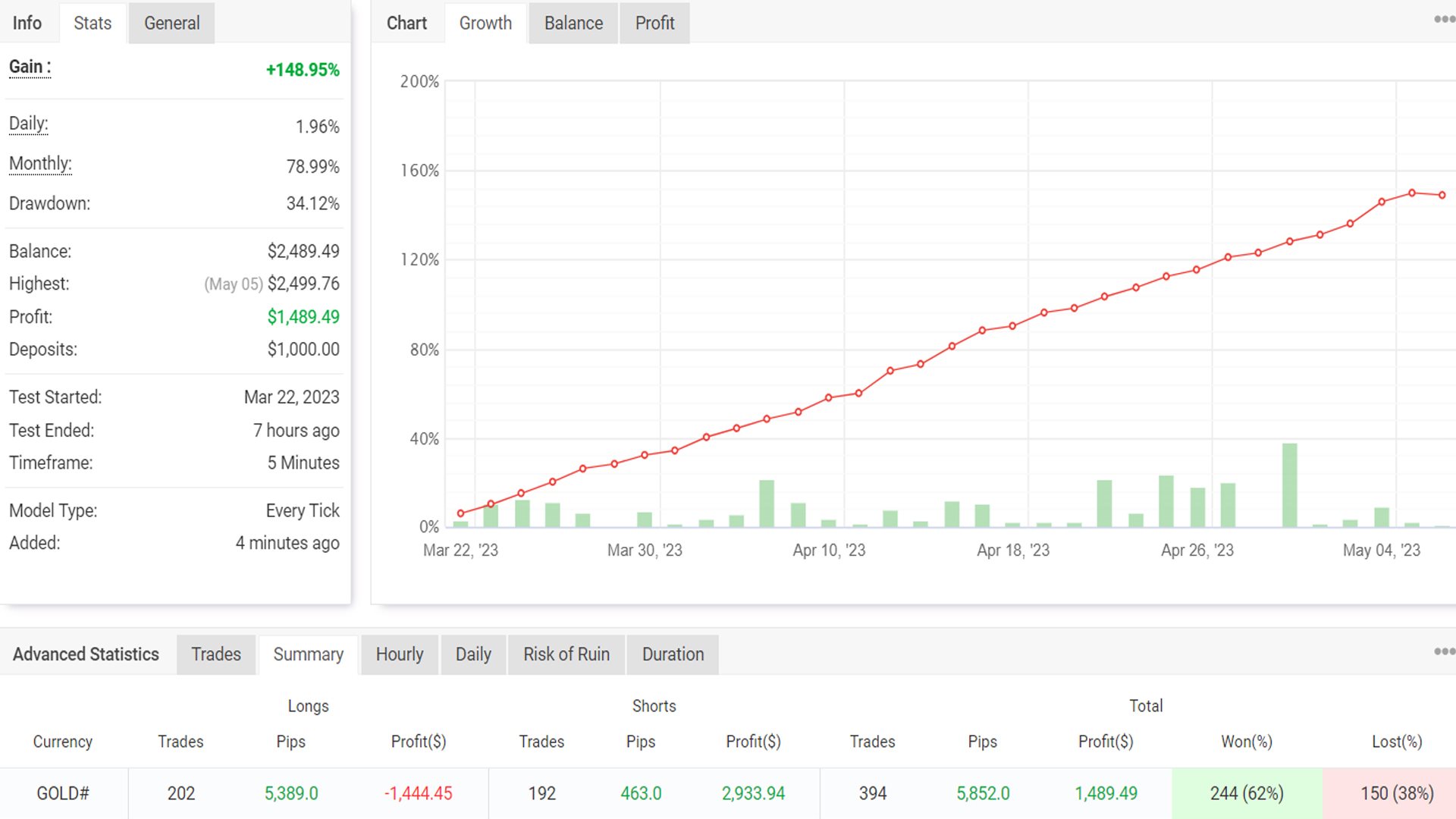
Task: Click the 1.96% daily value
Action: point(317,127)
